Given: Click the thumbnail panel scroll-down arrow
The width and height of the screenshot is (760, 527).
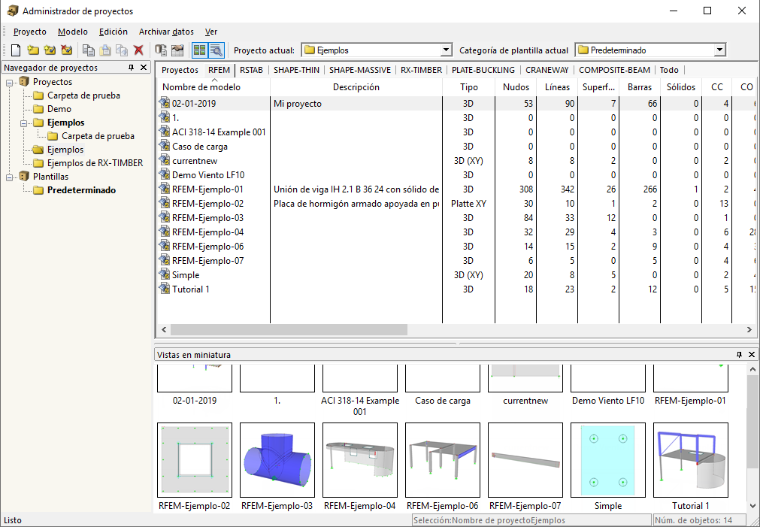Looking at the screenshot, I should pyautogui.click(x=752, y=506).
